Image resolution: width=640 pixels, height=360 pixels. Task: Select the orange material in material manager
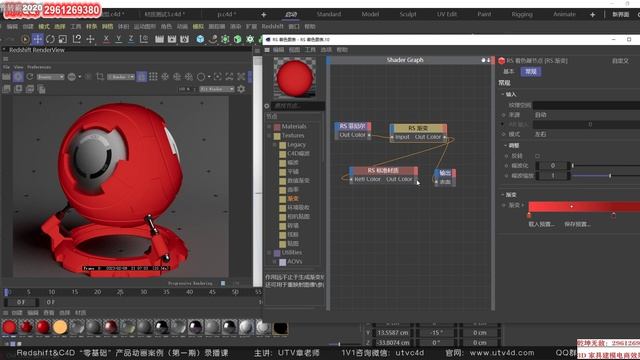pos(60,327)
